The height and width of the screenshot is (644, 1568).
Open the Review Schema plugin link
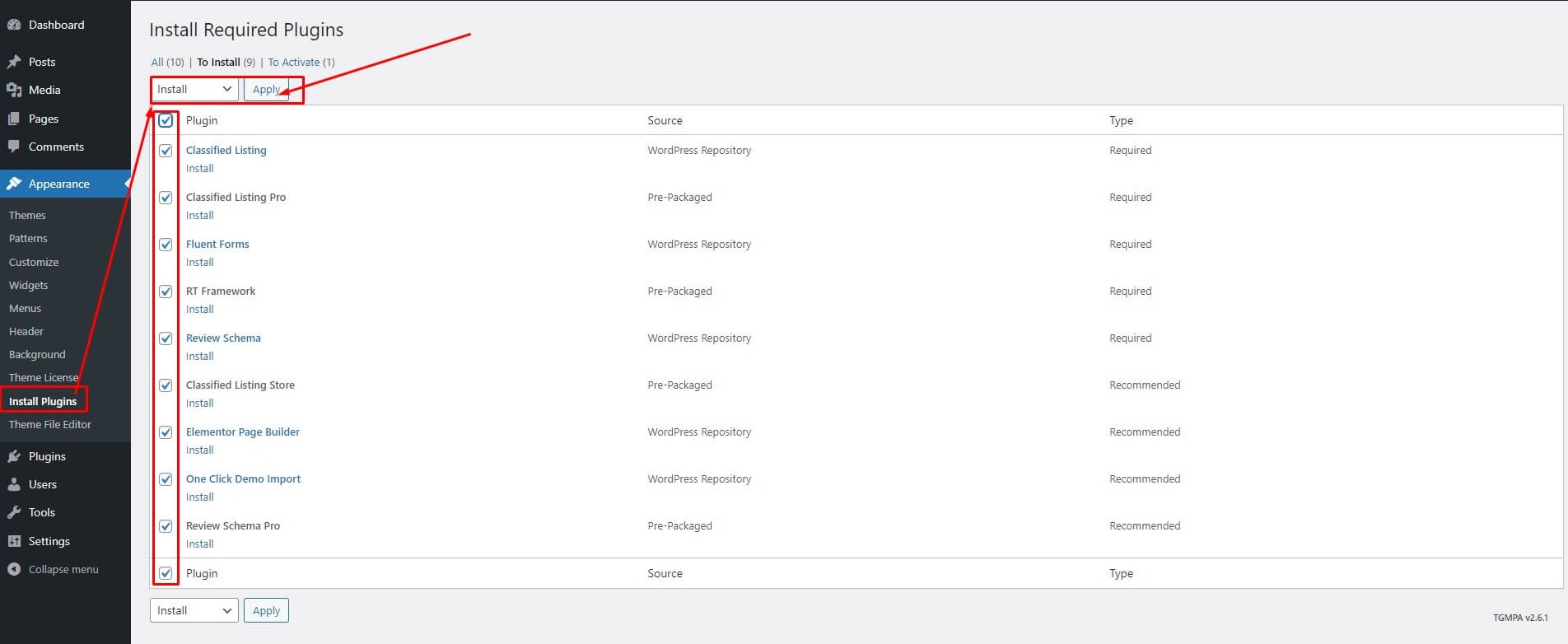223,338
